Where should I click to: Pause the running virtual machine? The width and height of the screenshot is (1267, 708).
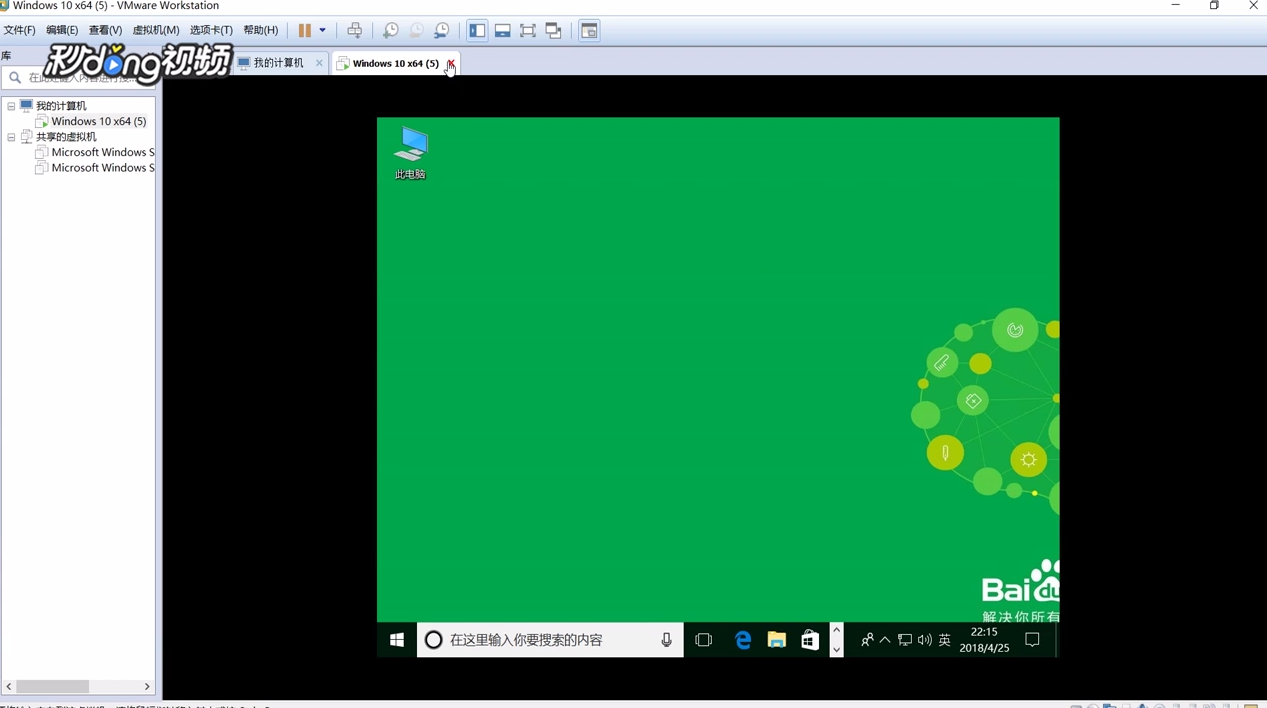tap(305, 31)
